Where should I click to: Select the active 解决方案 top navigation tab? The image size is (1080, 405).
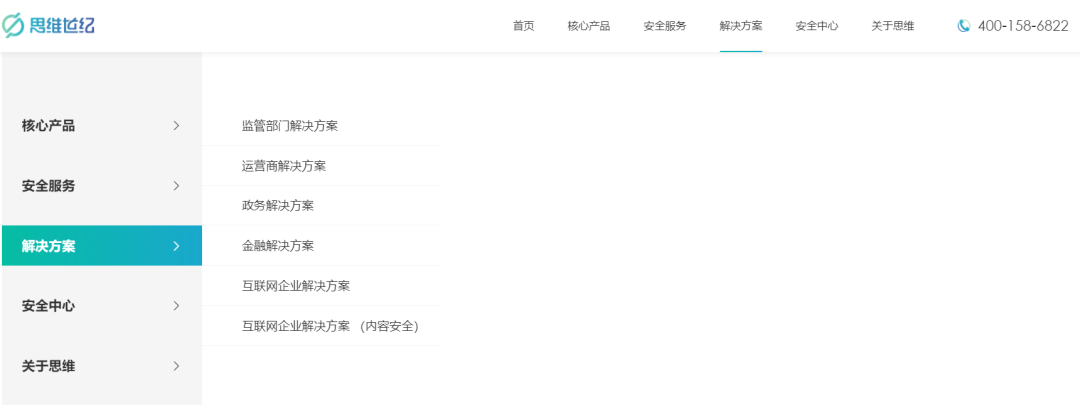coord(741,26)
